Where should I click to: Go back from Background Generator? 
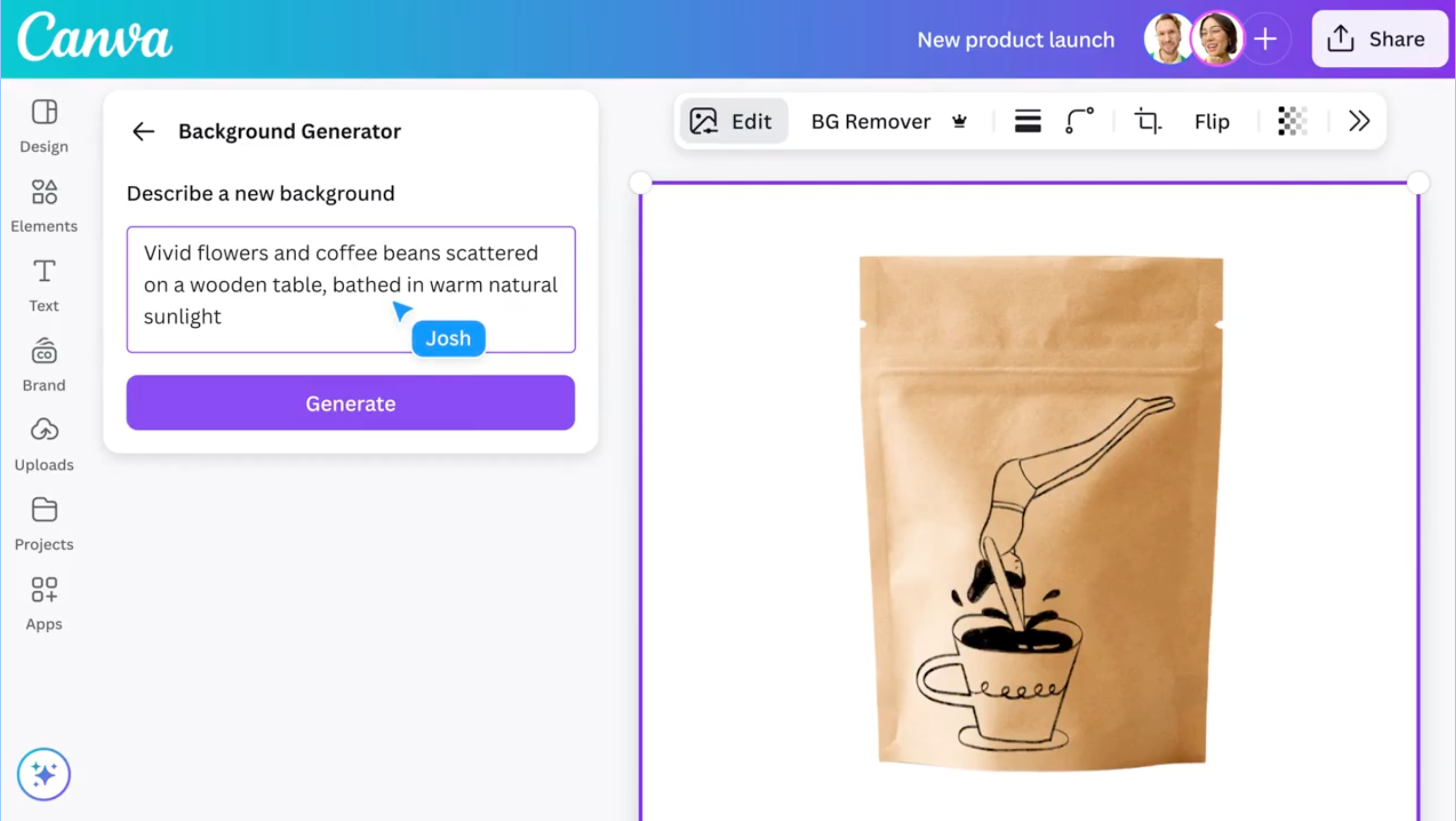click(x=143, y=131)
